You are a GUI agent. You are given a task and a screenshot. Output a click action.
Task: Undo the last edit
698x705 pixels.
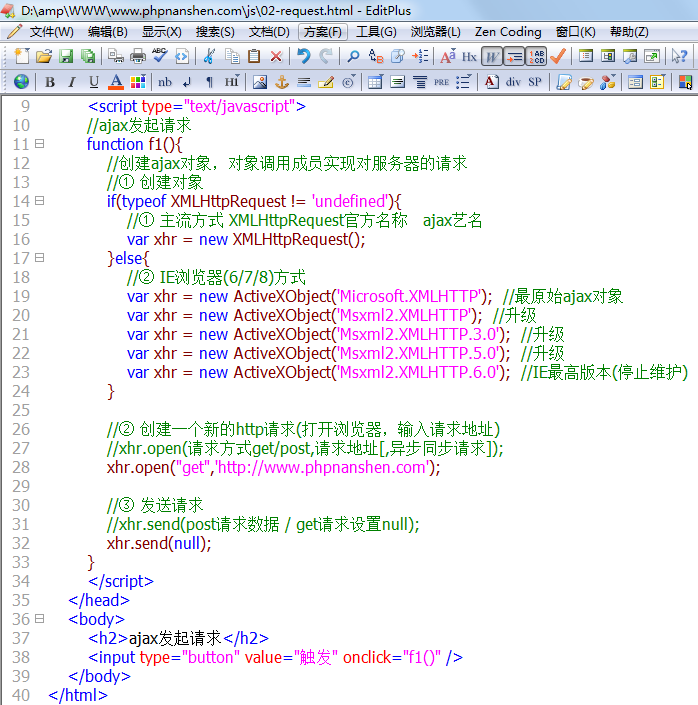click(x=304, y=56)
